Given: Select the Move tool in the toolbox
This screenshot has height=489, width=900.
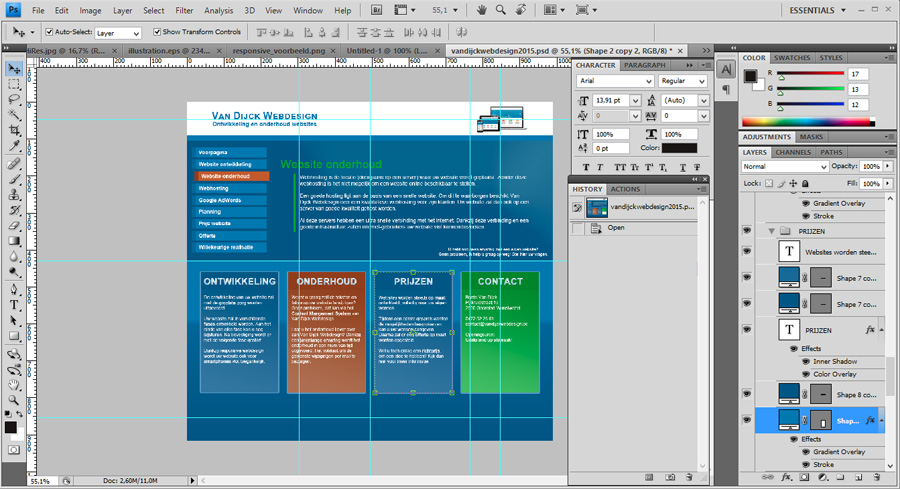Looking at the screenshot, I should tap(14, 69).
